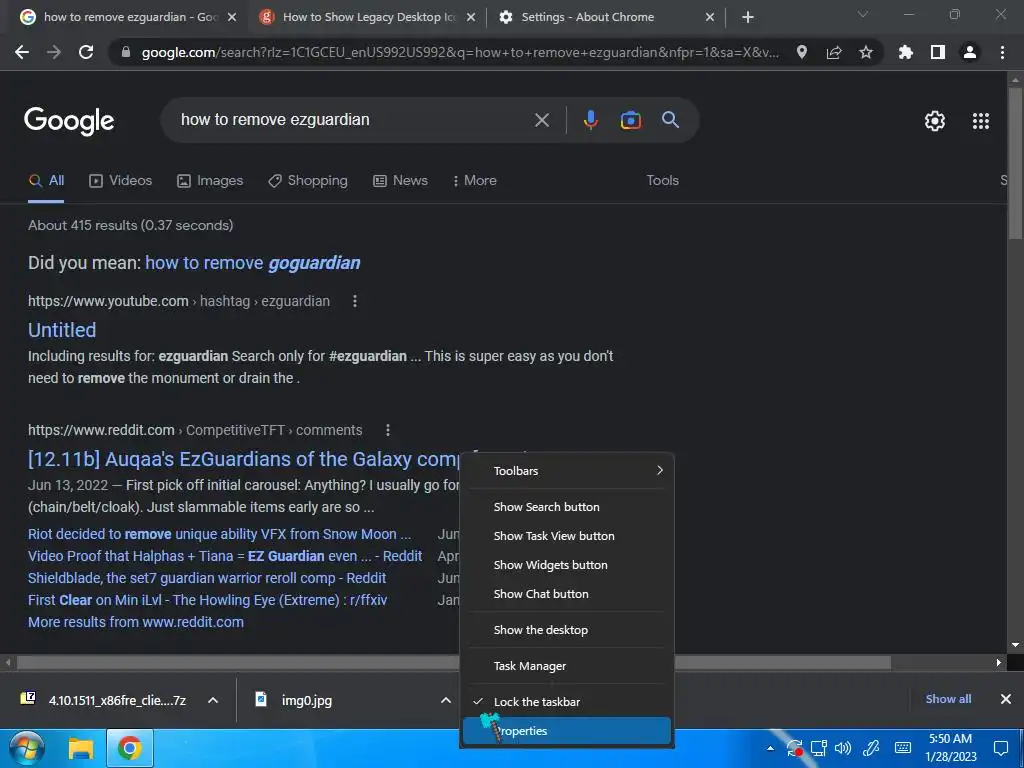Go forward using the browser forward arrow
Screen dimensions: 1024x768
pyautogui.click(x=54, y=52)
